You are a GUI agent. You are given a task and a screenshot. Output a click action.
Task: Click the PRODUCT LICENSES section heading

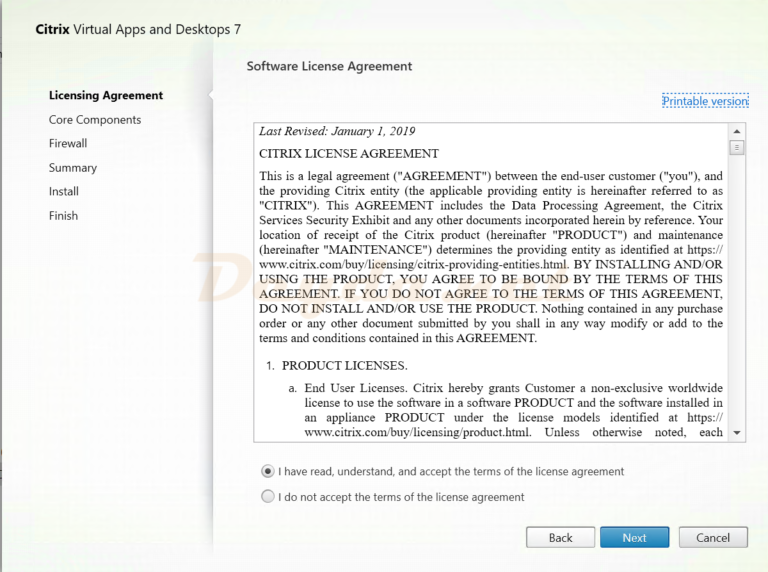[x=344, y=366]
